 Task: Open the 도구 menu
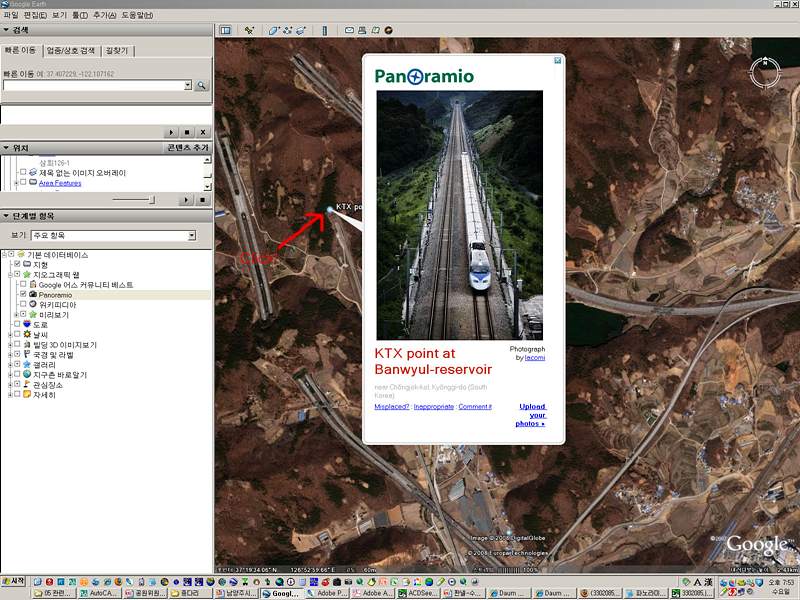pos(80,15)
